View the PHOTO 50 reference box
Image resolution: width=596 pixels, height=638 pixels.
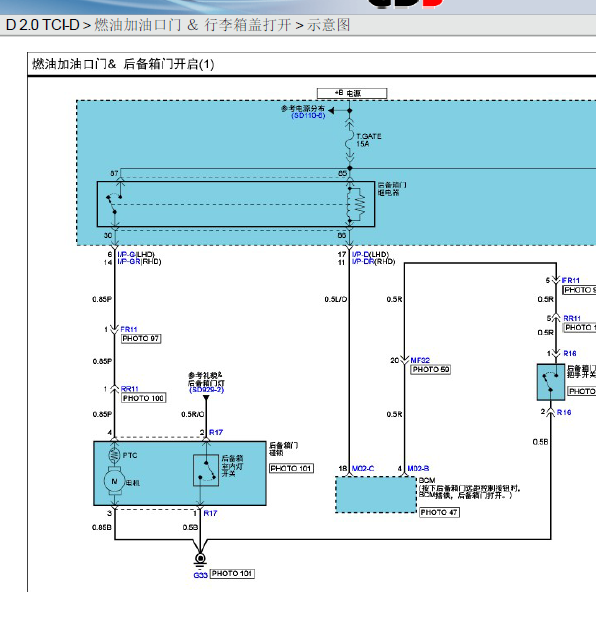click(x=430, y=369)
